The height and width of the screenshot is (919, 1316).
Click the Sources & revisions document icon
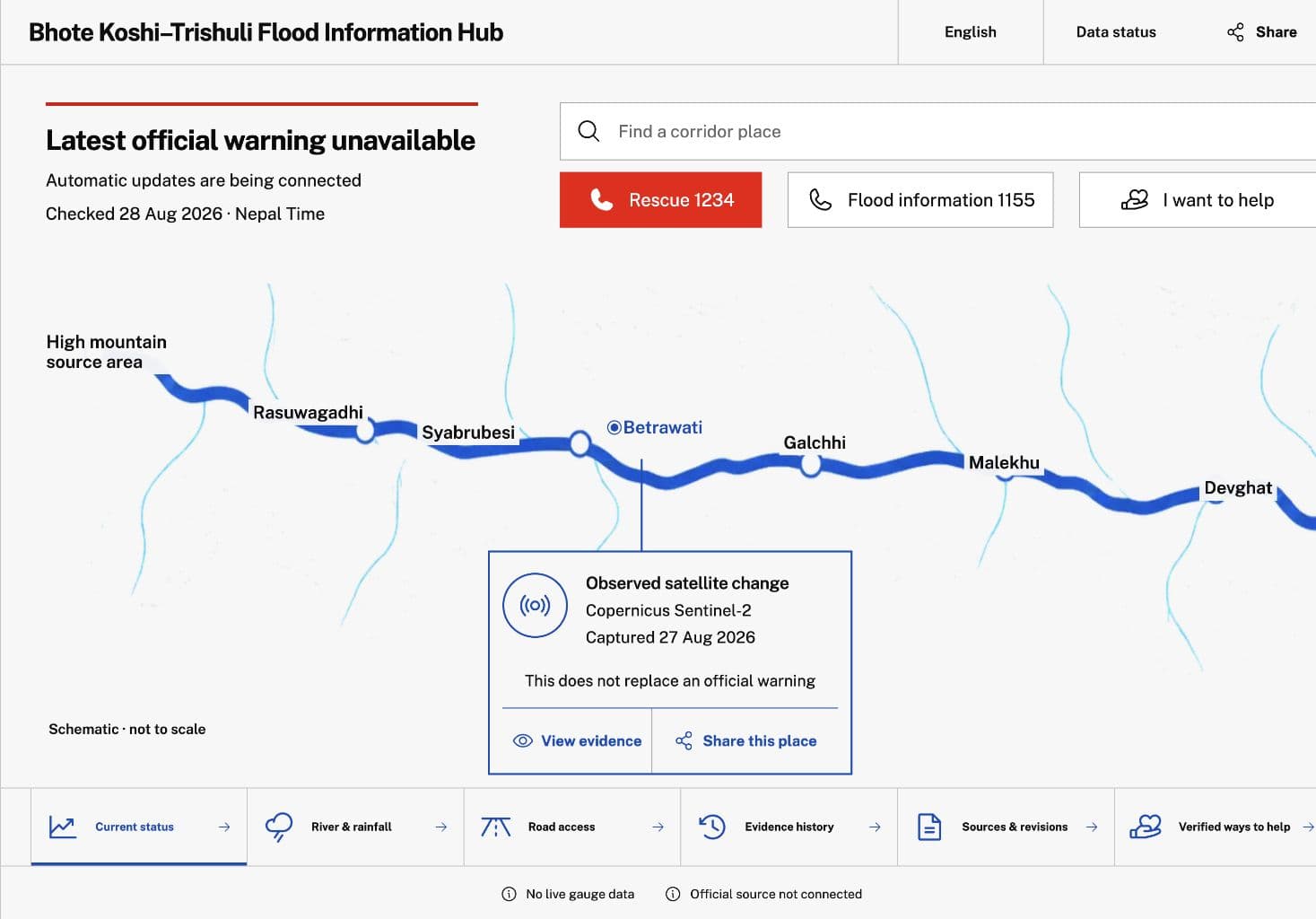pyautogui.click(x=929, y=827)
